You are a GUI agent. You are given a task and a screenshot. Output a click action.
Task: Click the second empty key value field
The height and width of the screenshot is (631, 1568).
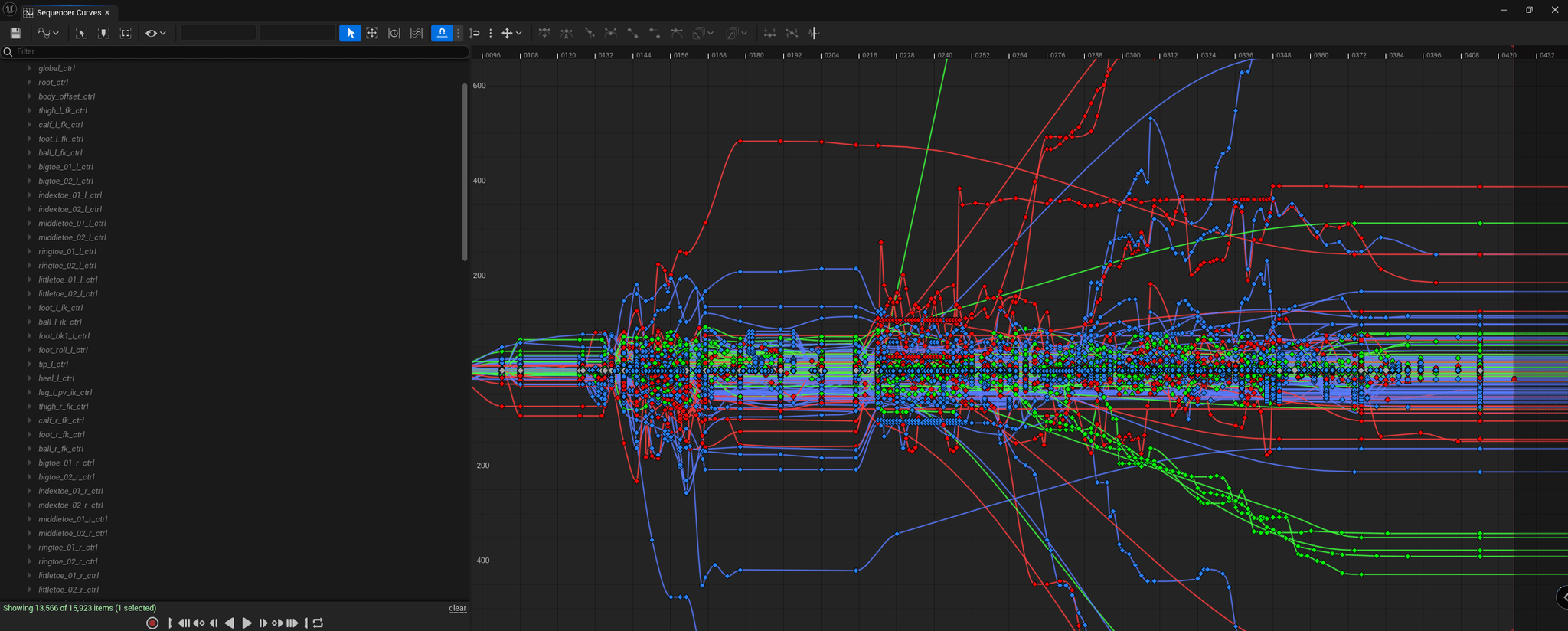(x=297, y=33)
